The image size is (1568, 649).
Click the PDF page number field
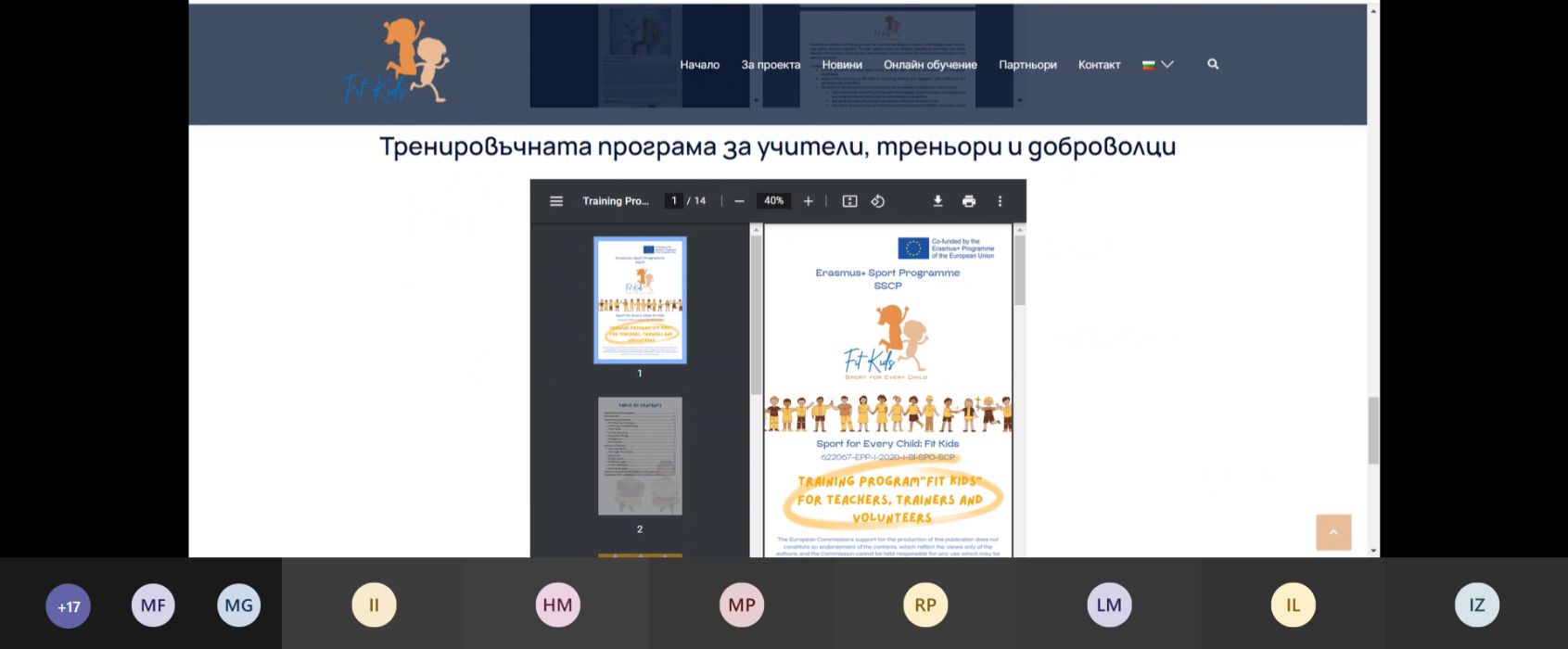coord(674,201)
